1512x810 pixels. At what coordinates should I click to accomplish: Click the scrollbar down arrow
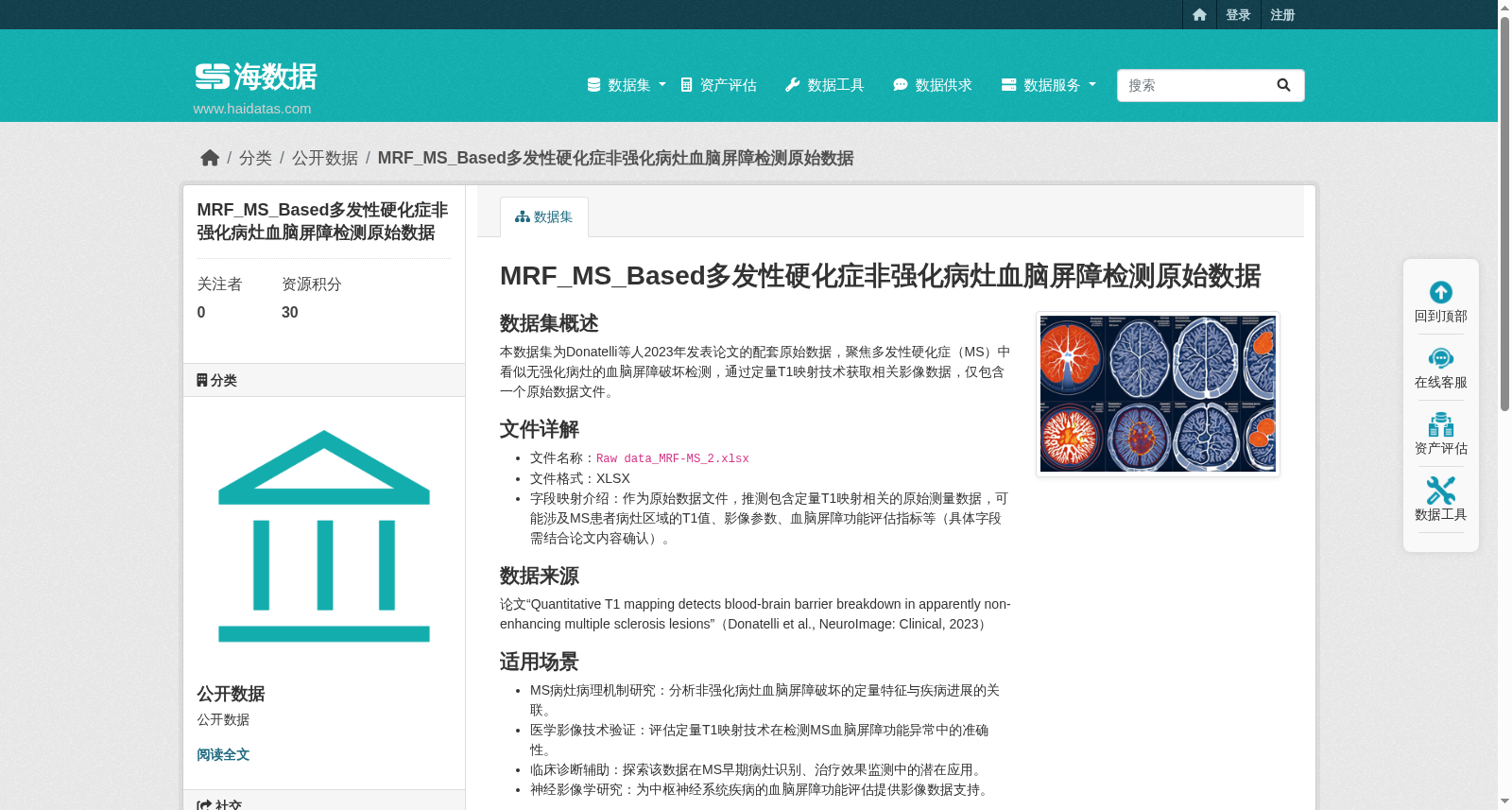point(1504,801)
